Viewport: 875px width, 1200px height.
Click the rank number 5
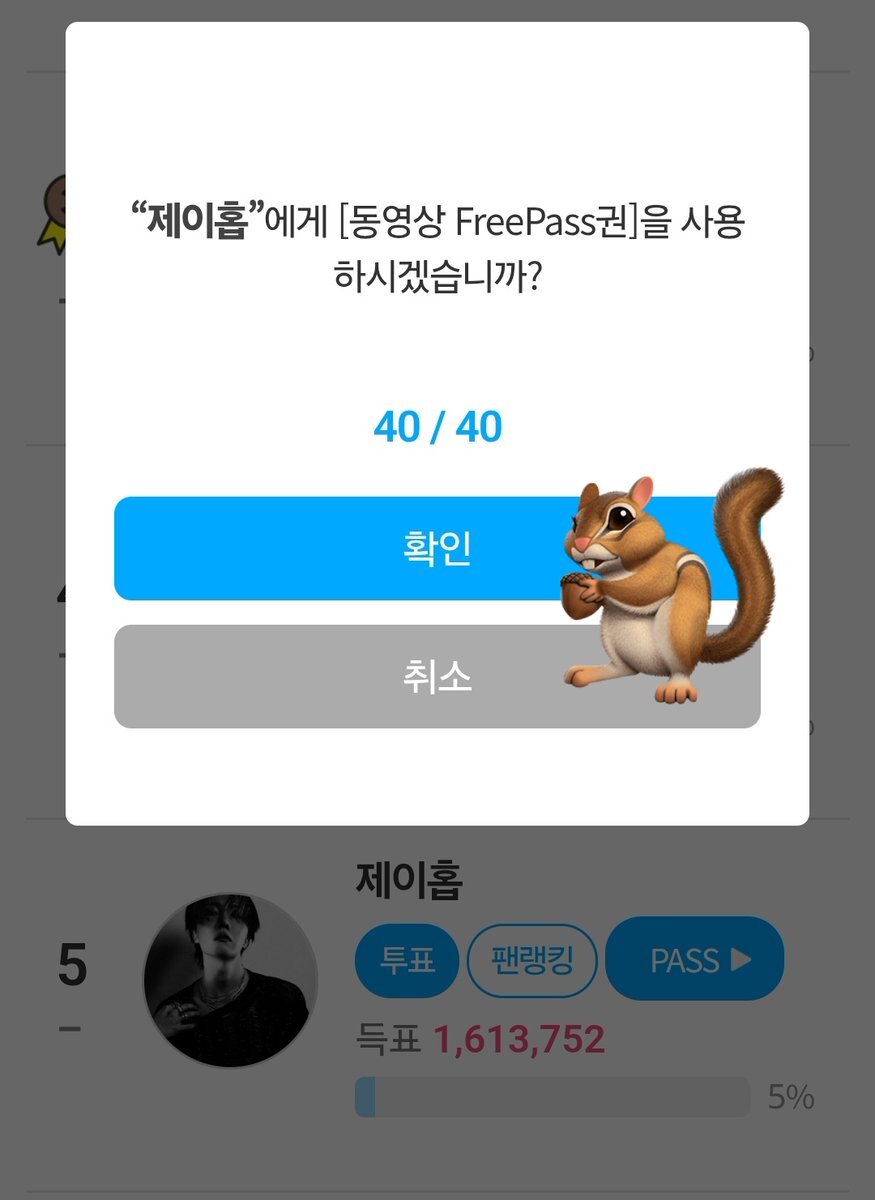click(72, 966)
